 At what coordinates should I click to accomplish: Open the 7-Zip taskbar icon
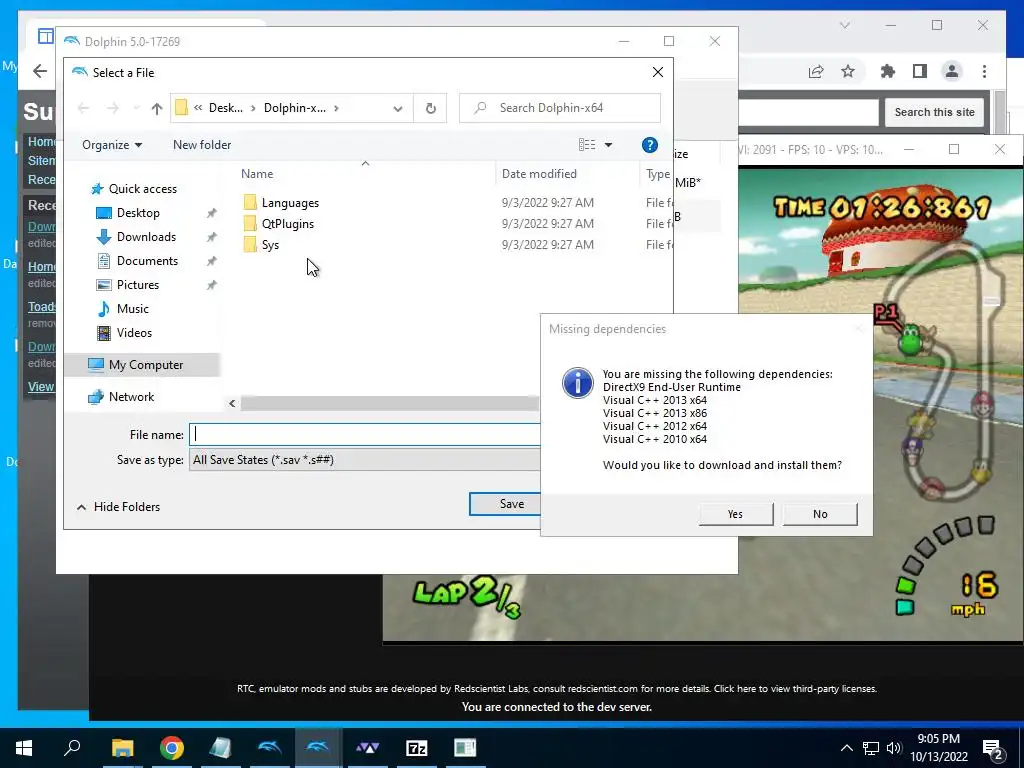click(417, 748)
